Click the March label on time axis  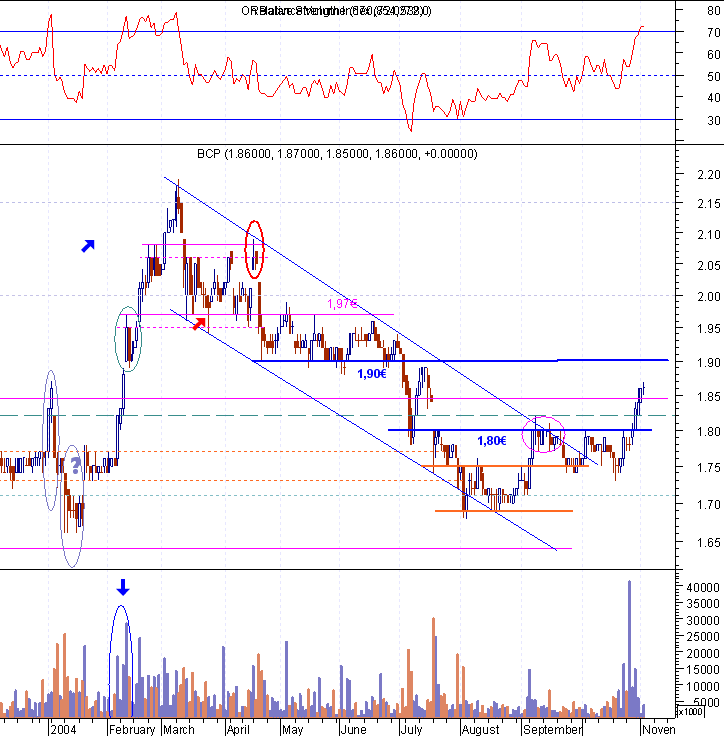[x=179, y=729]
